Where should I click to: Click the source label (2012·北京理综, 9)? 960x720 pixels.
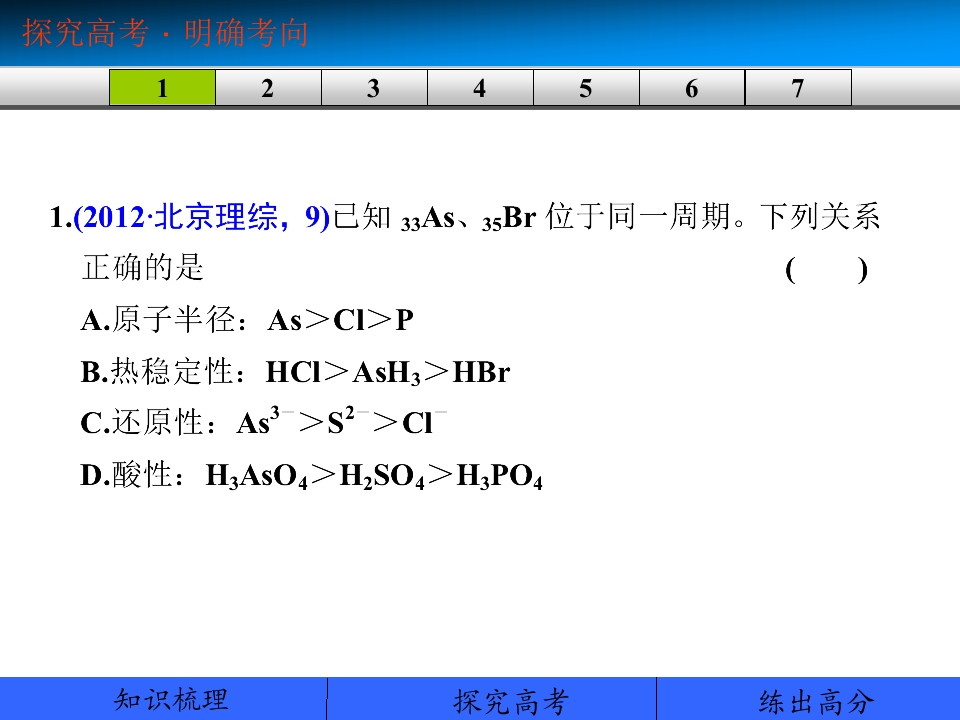pos(201,217)
